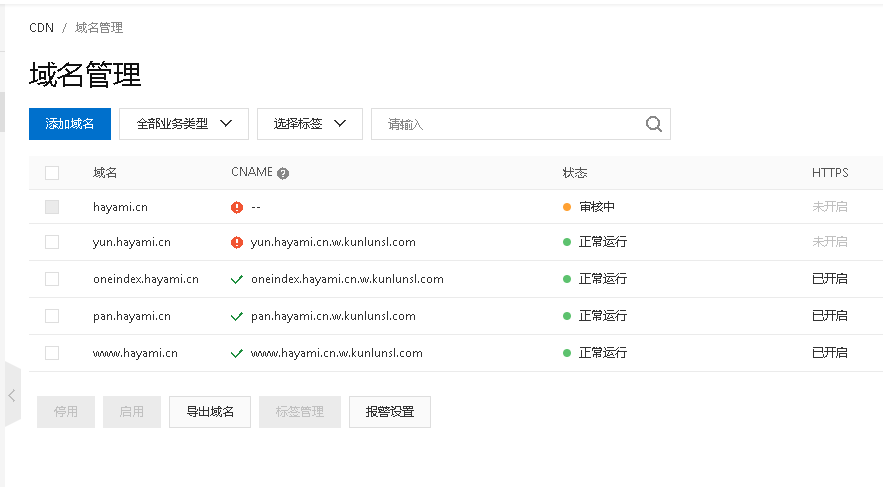This screenshot has height=487, width=883.
Task: Click the red warning icon for yun.hayami.cn CNAME
Action: (x=237, y=243)
